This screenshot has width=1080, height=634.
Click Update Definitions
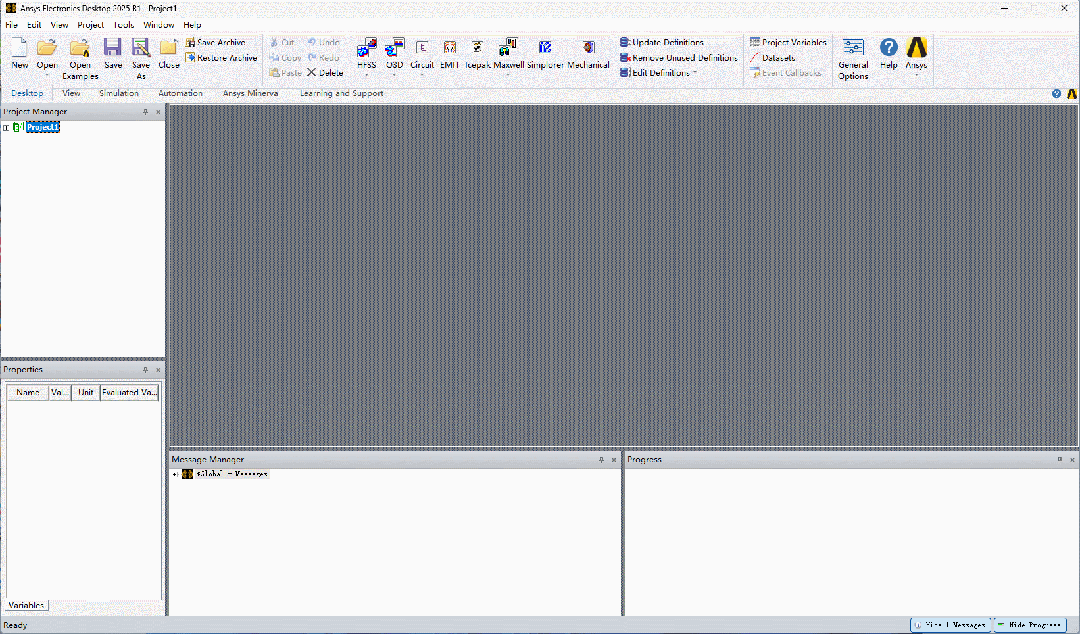click(x=662, y=43)
